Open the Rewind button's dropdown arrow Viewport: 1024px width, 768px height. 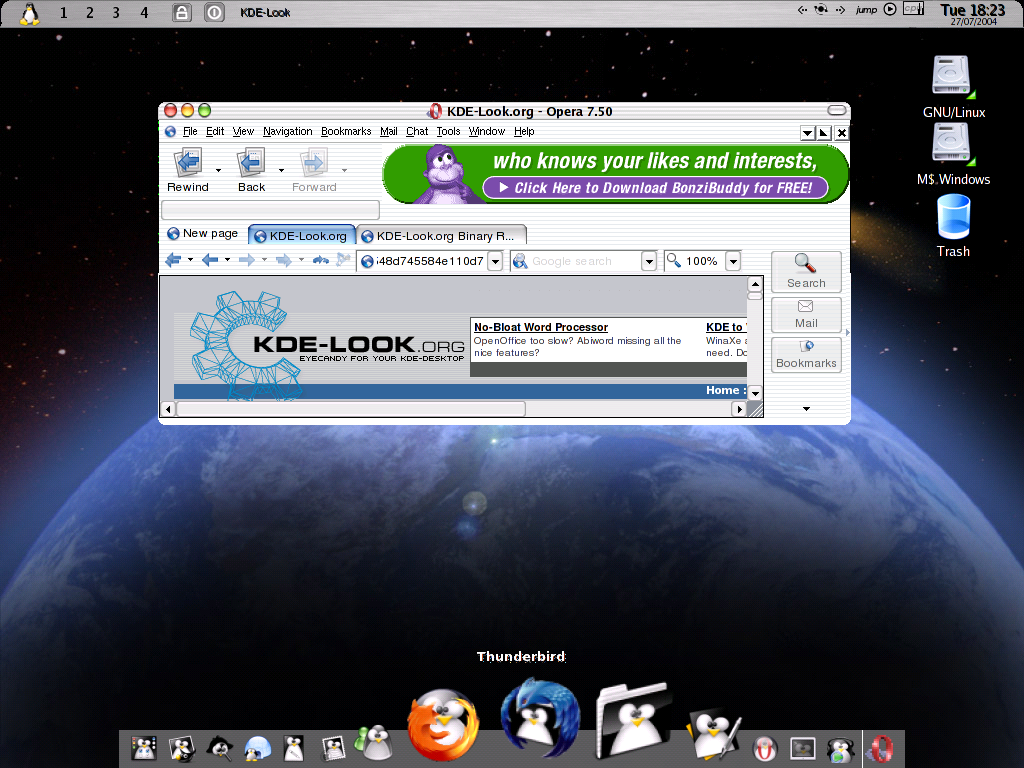[x=219, y=170]
